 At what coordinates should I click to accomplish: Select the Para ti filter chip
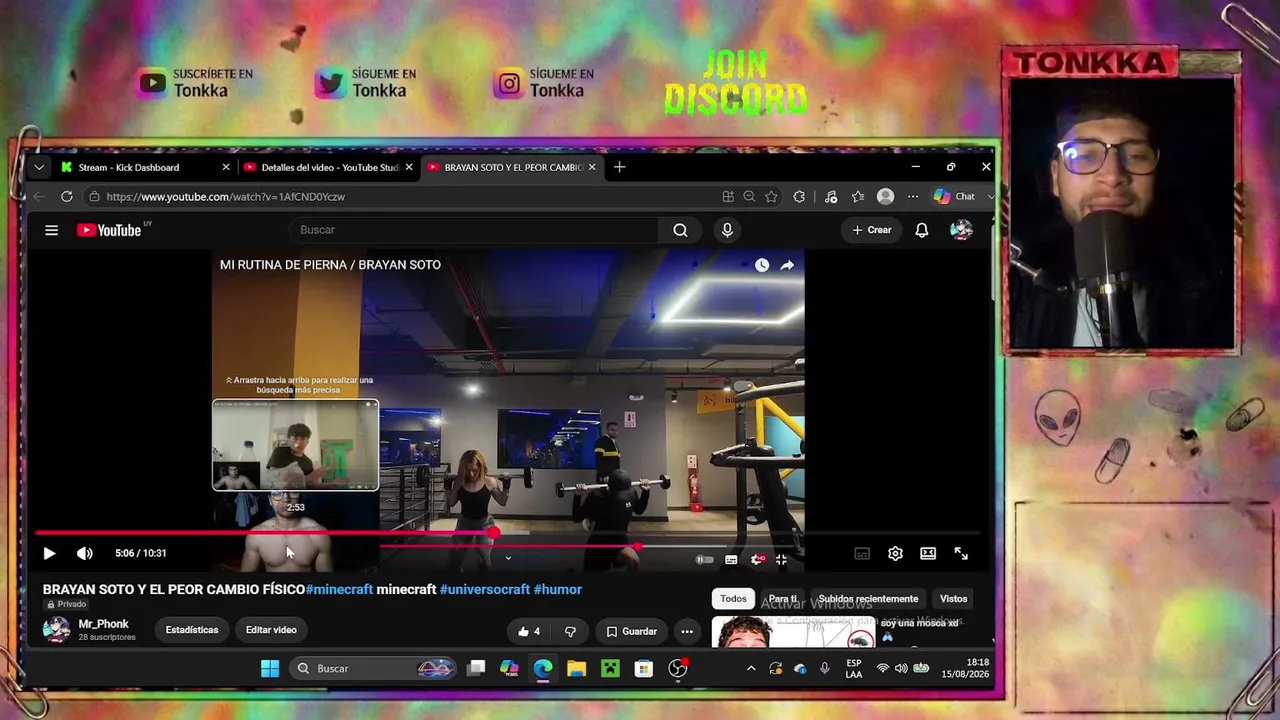783,599
